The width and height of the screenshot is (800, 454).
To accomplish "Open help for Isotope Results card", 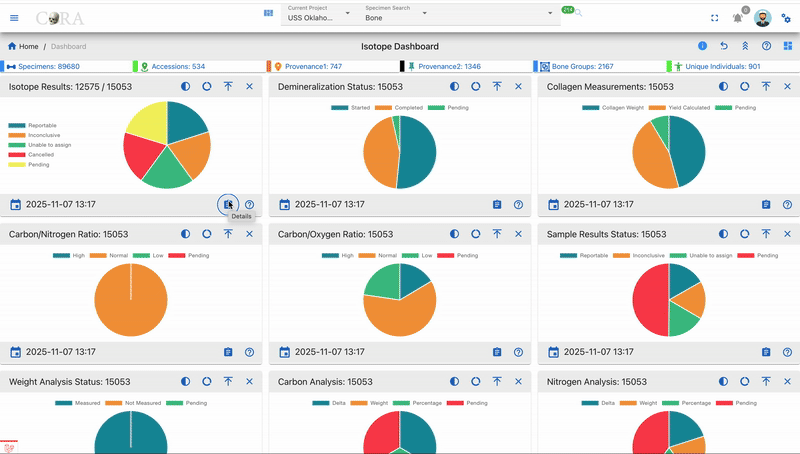I will (249, 205).
